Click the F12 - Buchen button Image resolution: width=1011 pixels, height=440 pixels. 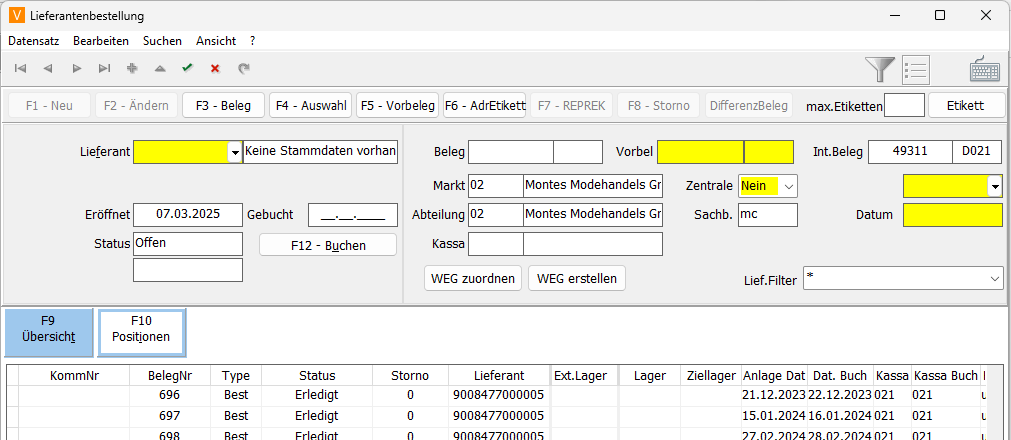327,245
